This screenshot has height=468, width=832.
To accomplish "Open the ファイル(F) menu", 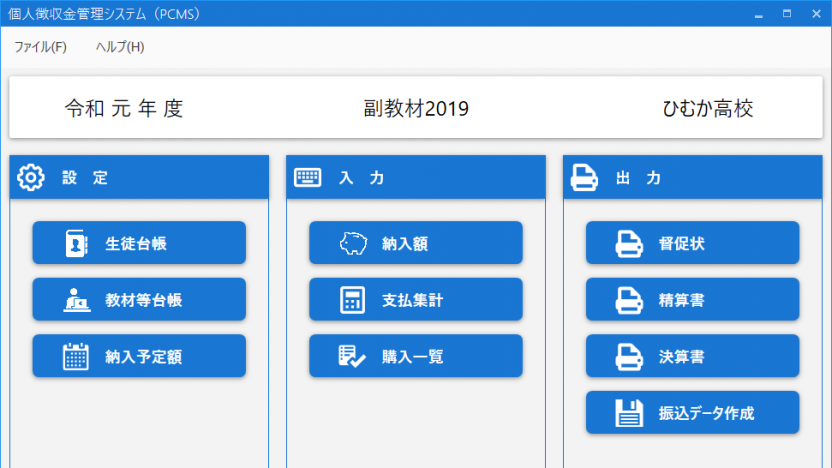I will pos(40,47).
